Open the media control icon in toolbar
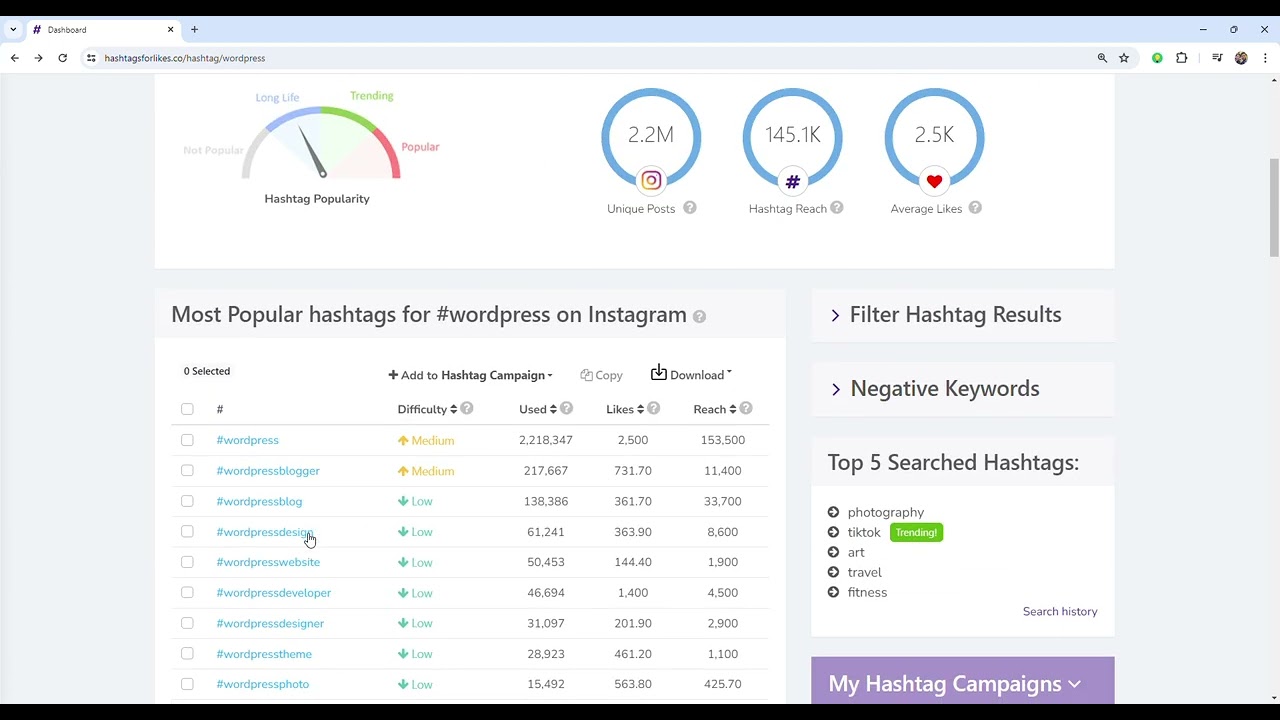The image size is (1280, 720). coord(1217,58)
